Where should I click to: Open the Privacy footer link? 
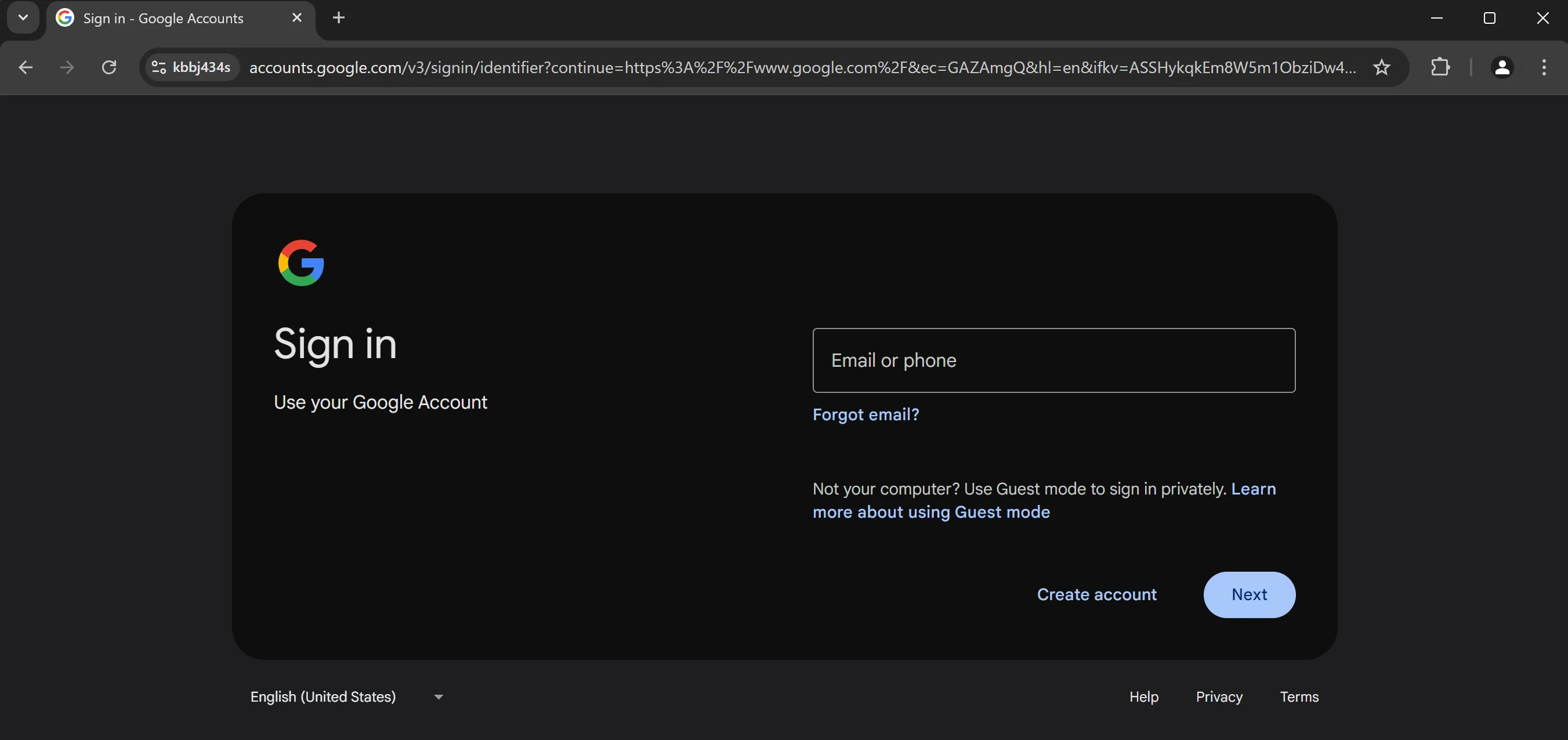(1219, 696)
